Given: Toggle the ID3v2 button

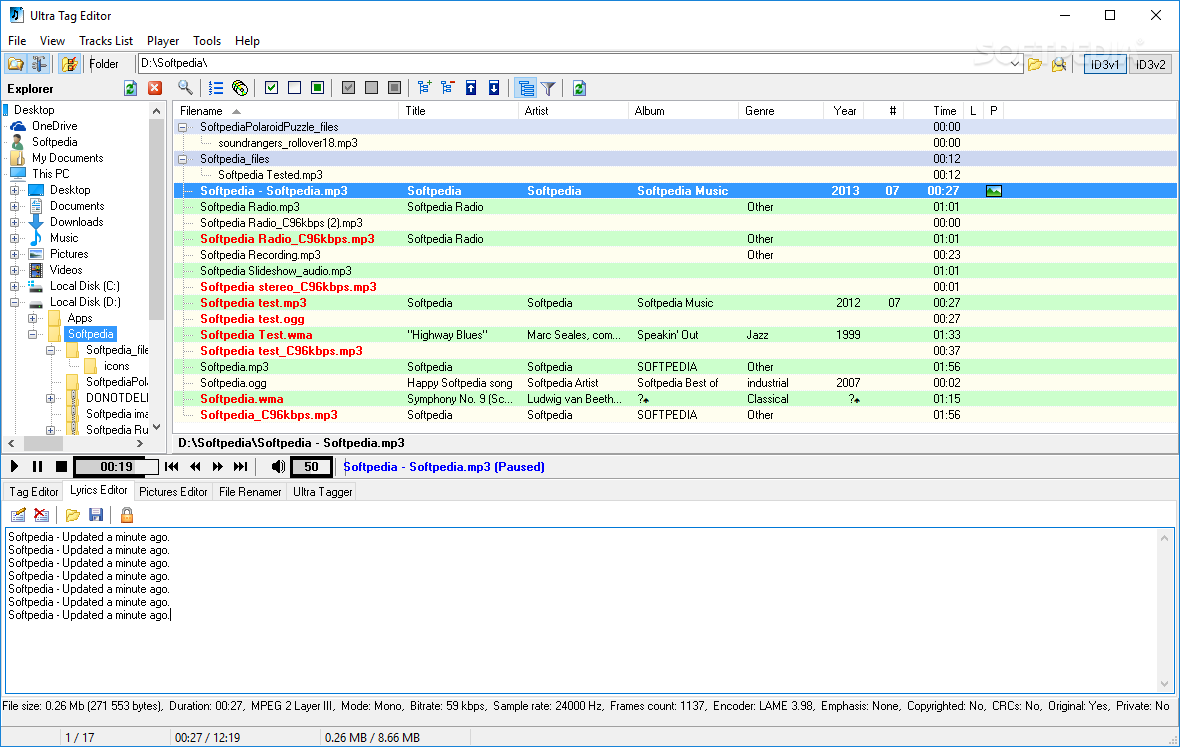Looking at the screenshot, I should pyautogui.click(x=1150, y=65).
